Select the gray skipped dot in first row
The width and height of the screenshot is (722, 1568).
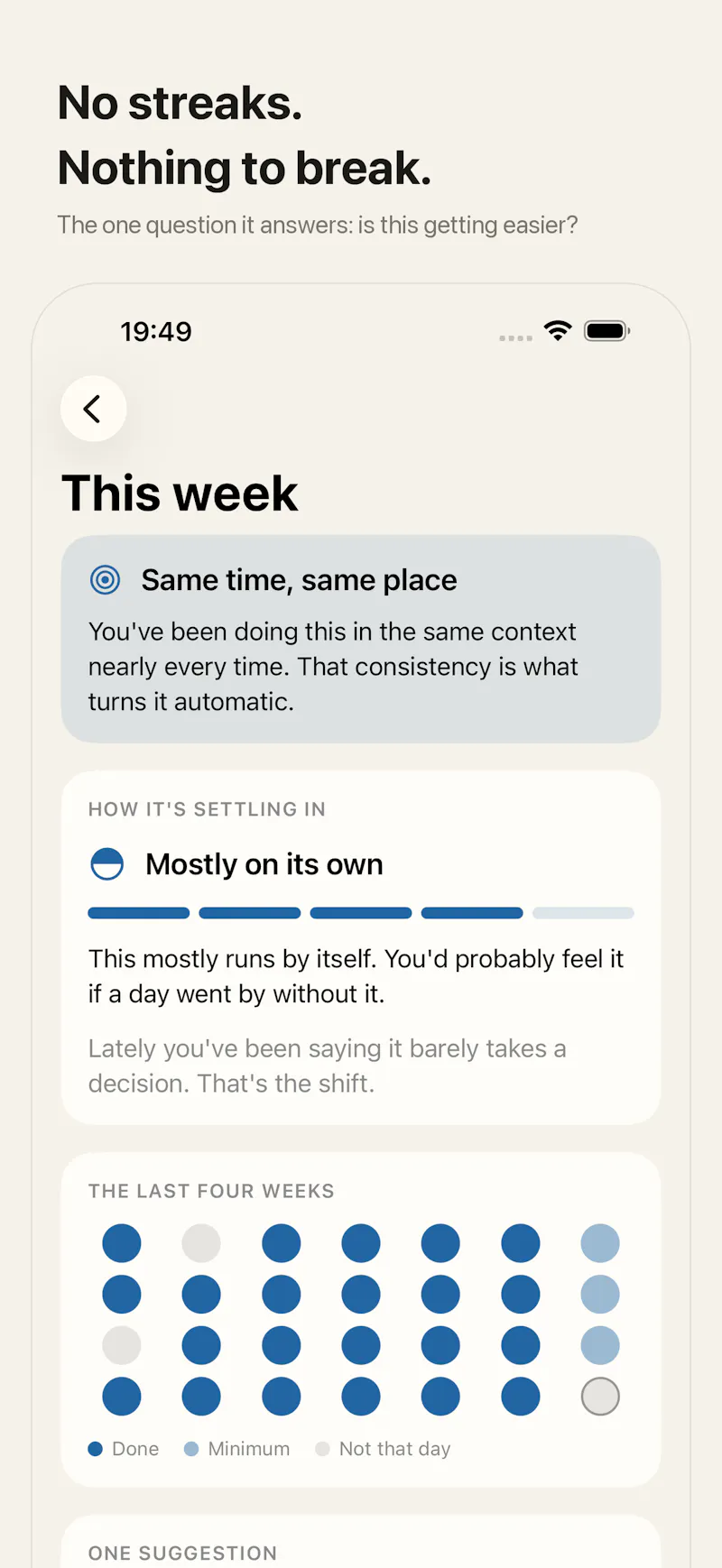click(x=201, y=1243)
